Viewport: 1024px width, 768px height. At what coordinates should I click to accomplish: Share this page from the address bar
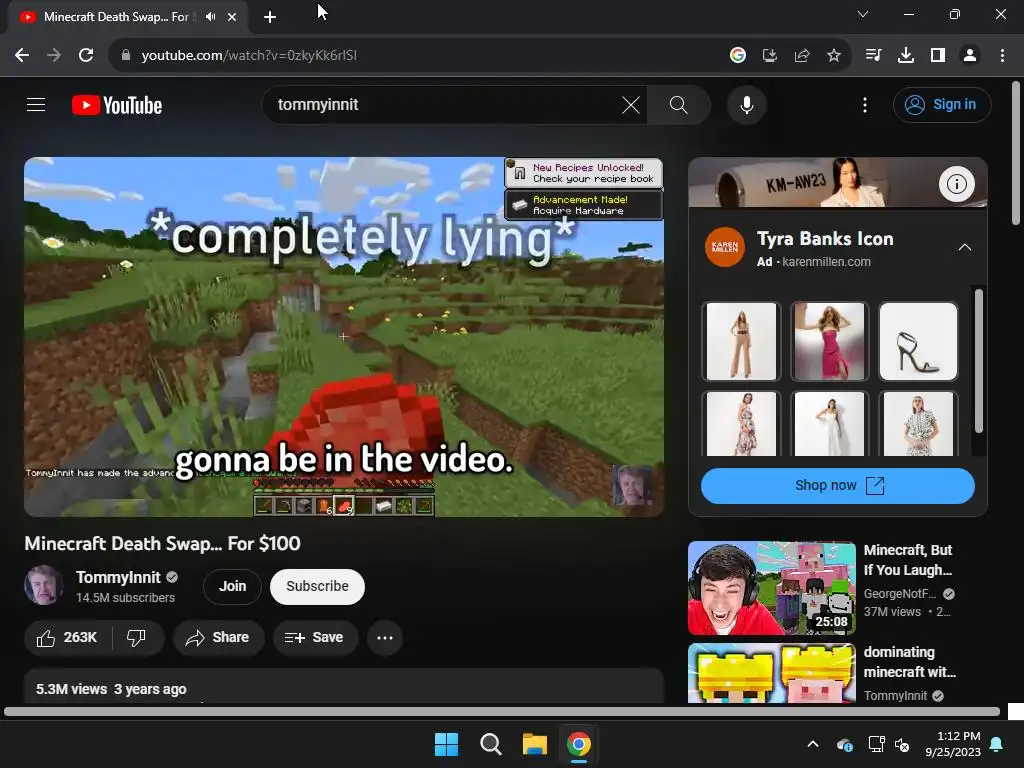coord(802,56)
